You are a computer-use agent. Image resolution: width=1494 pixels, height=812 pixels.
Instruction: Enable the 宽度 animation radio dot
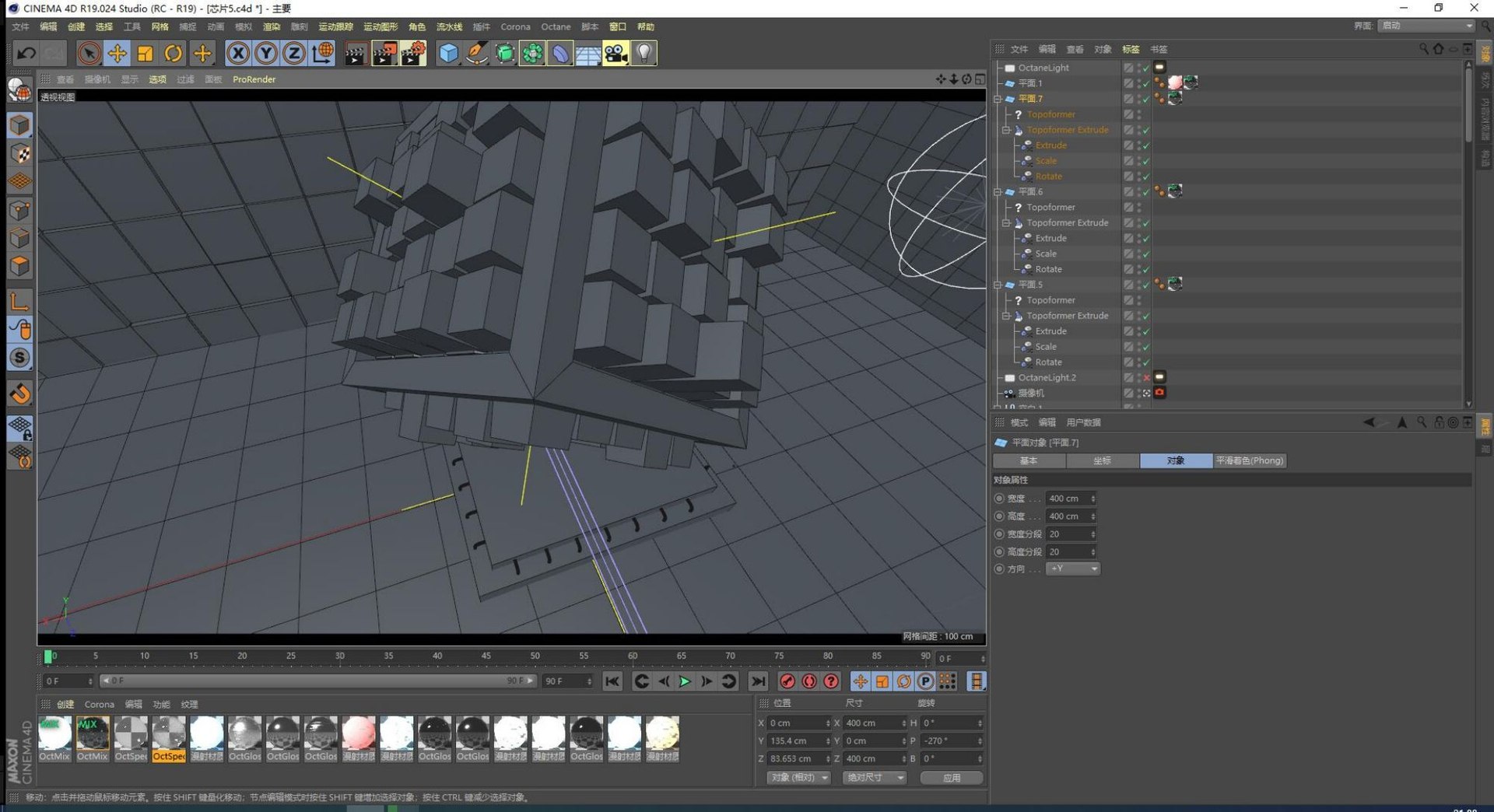tap(999, 499)
